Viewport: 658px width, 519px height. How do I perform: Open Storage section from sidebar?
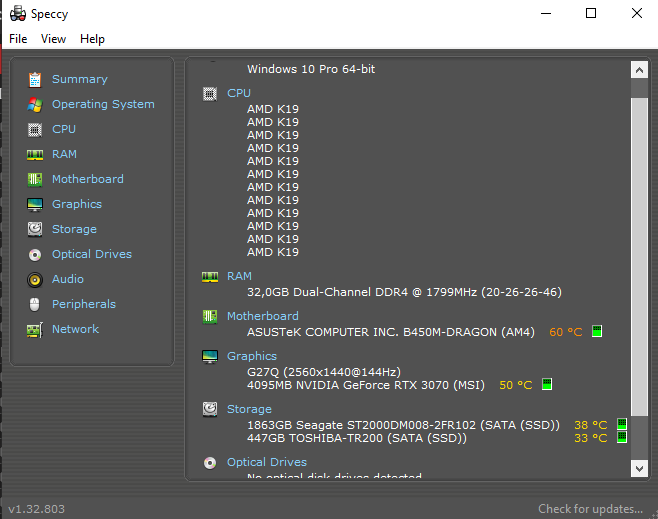pyautogui.click(x=74, y=230)
